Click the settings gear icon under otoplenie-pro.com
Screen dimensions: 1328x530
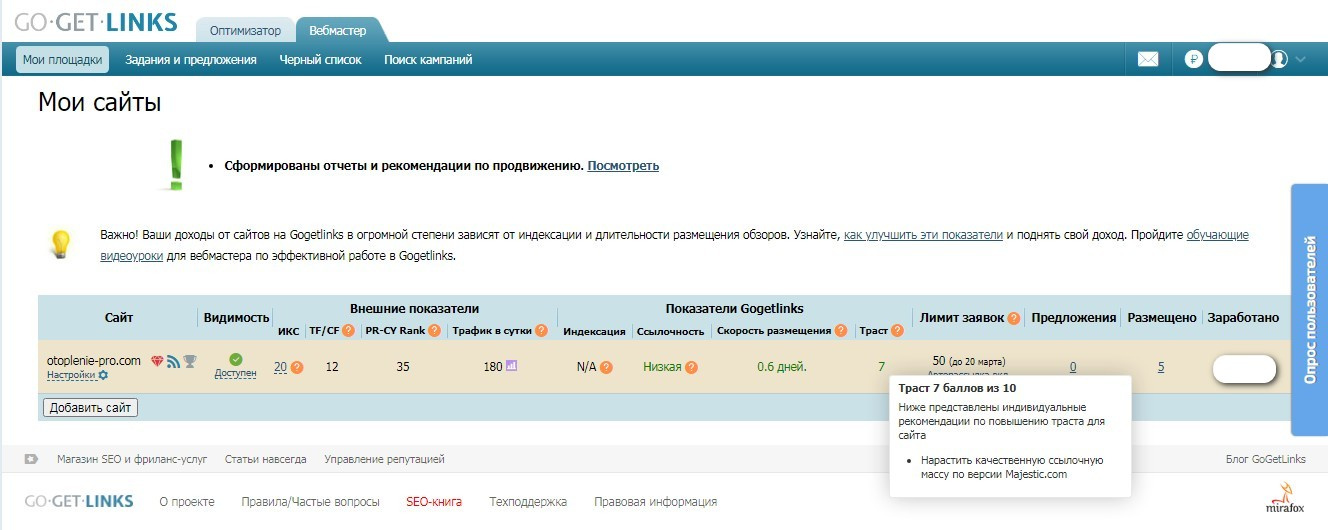tap(103, 375)
